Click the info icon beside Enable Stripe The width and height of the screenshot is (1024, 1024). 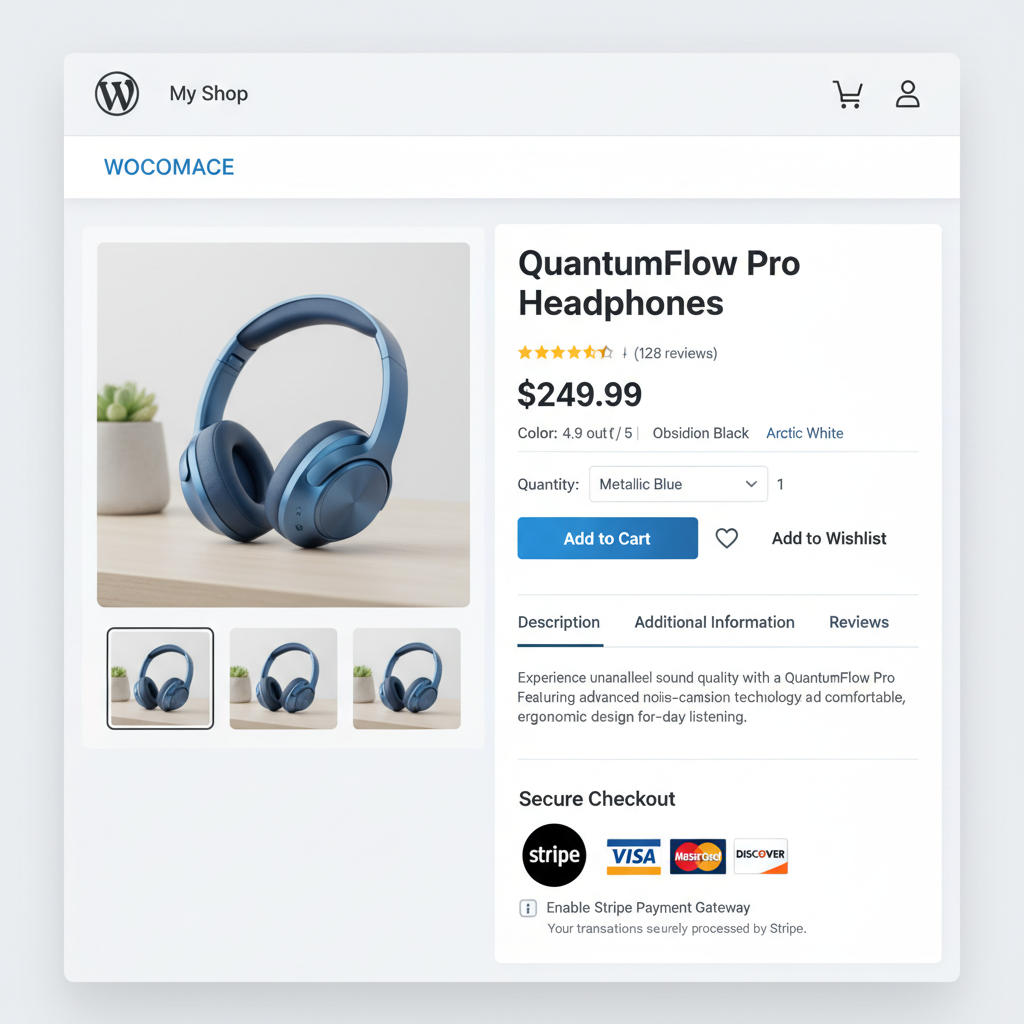click(x=528, y=908)
